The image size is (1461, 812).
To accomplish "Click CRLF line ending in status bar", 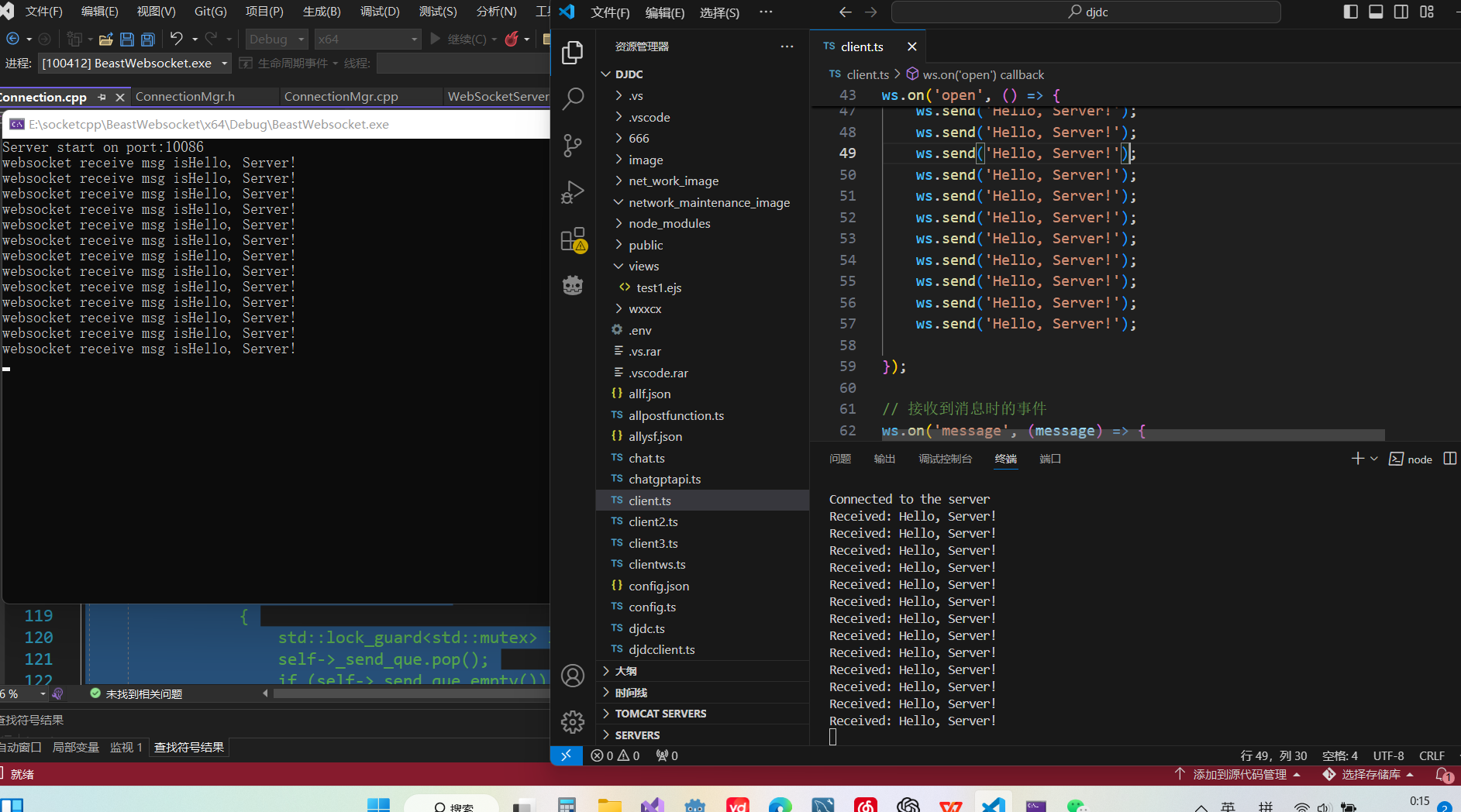I will coord(1432,755).
